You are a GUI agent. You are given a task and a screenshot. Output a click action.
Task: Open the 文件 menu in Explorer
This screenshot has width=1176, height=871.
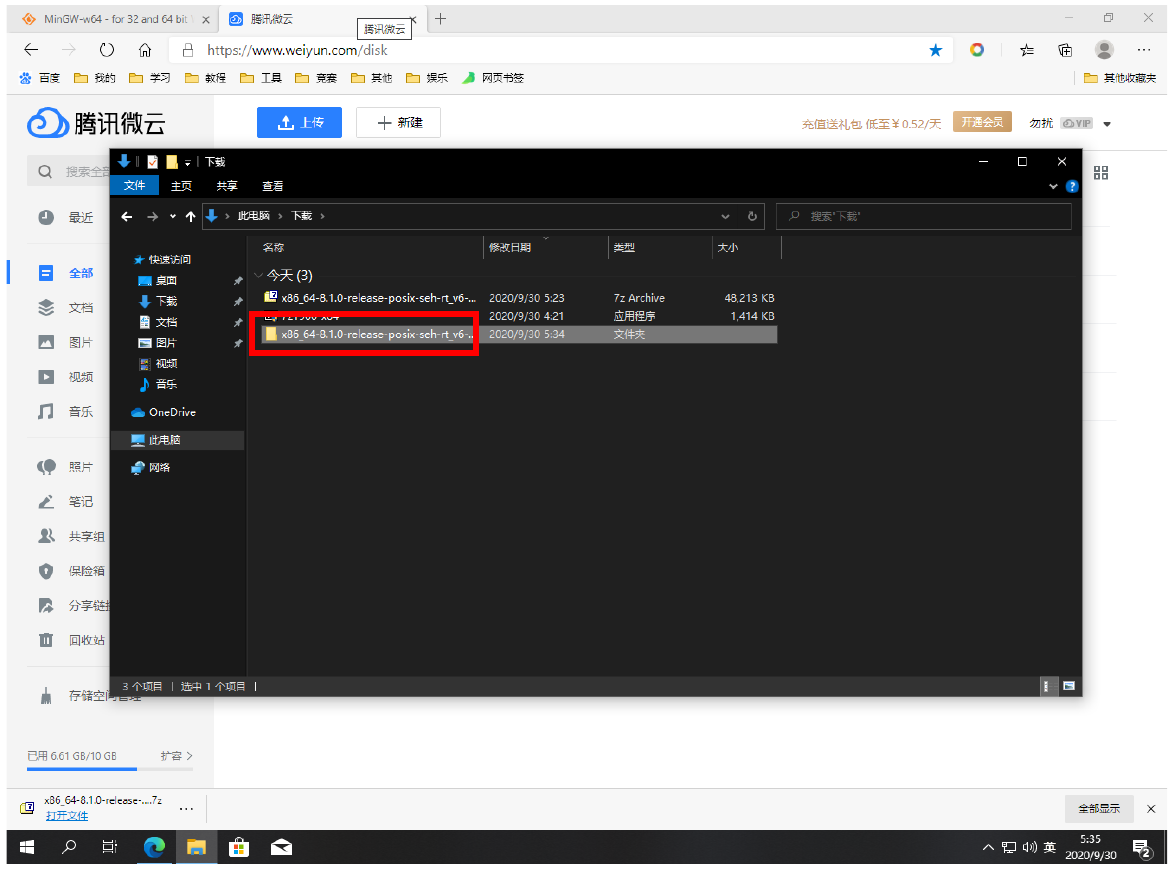(x=134, y=186)
